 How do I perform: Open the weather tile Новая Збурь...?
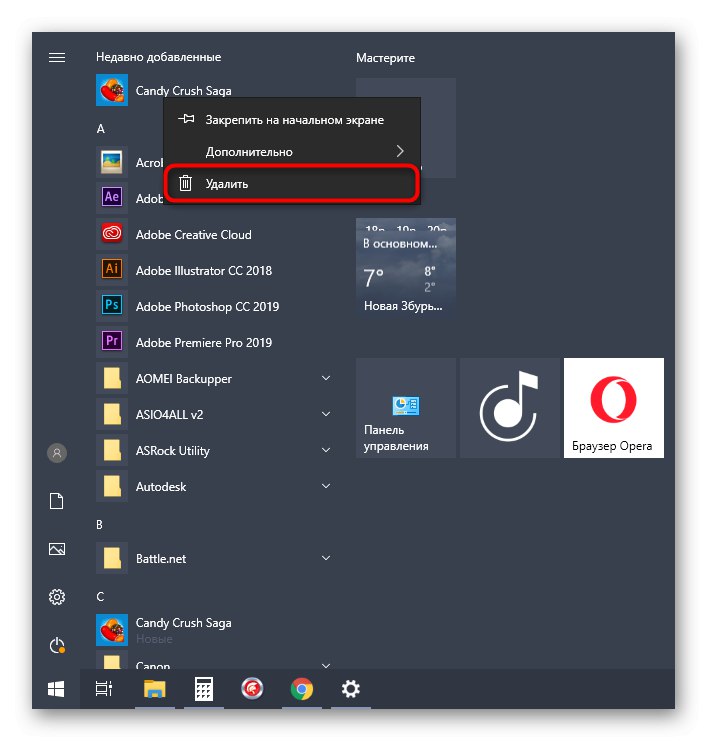click(405, 267)
